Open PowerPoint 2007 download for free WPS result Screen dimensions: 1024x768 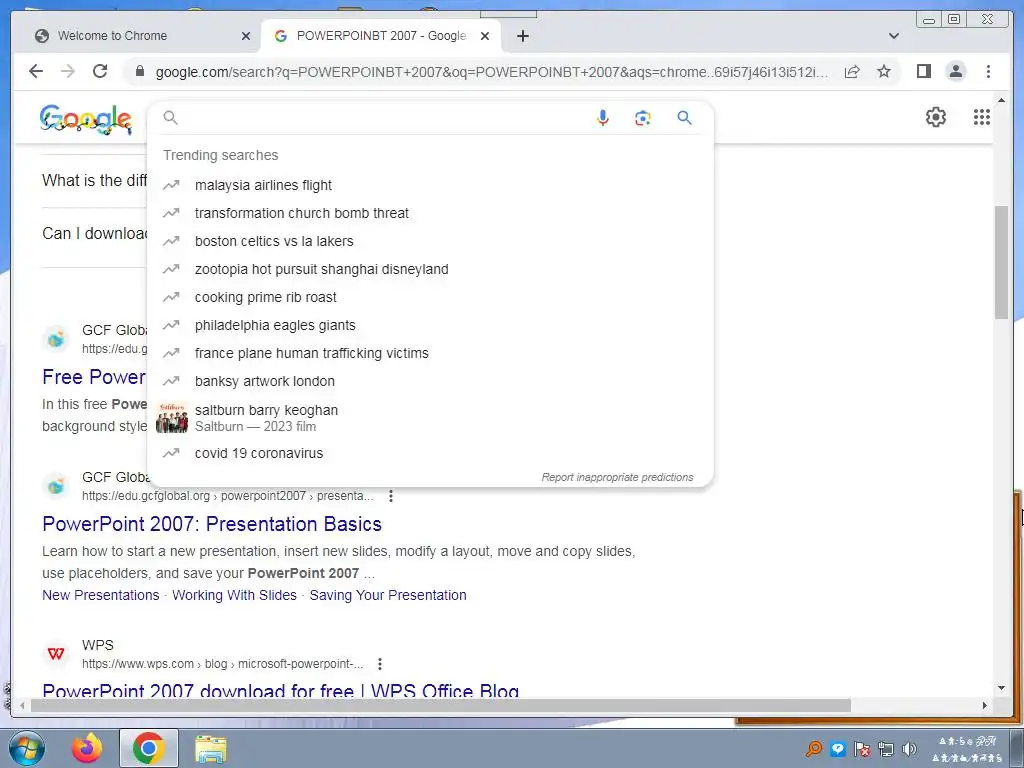[281, 690]
